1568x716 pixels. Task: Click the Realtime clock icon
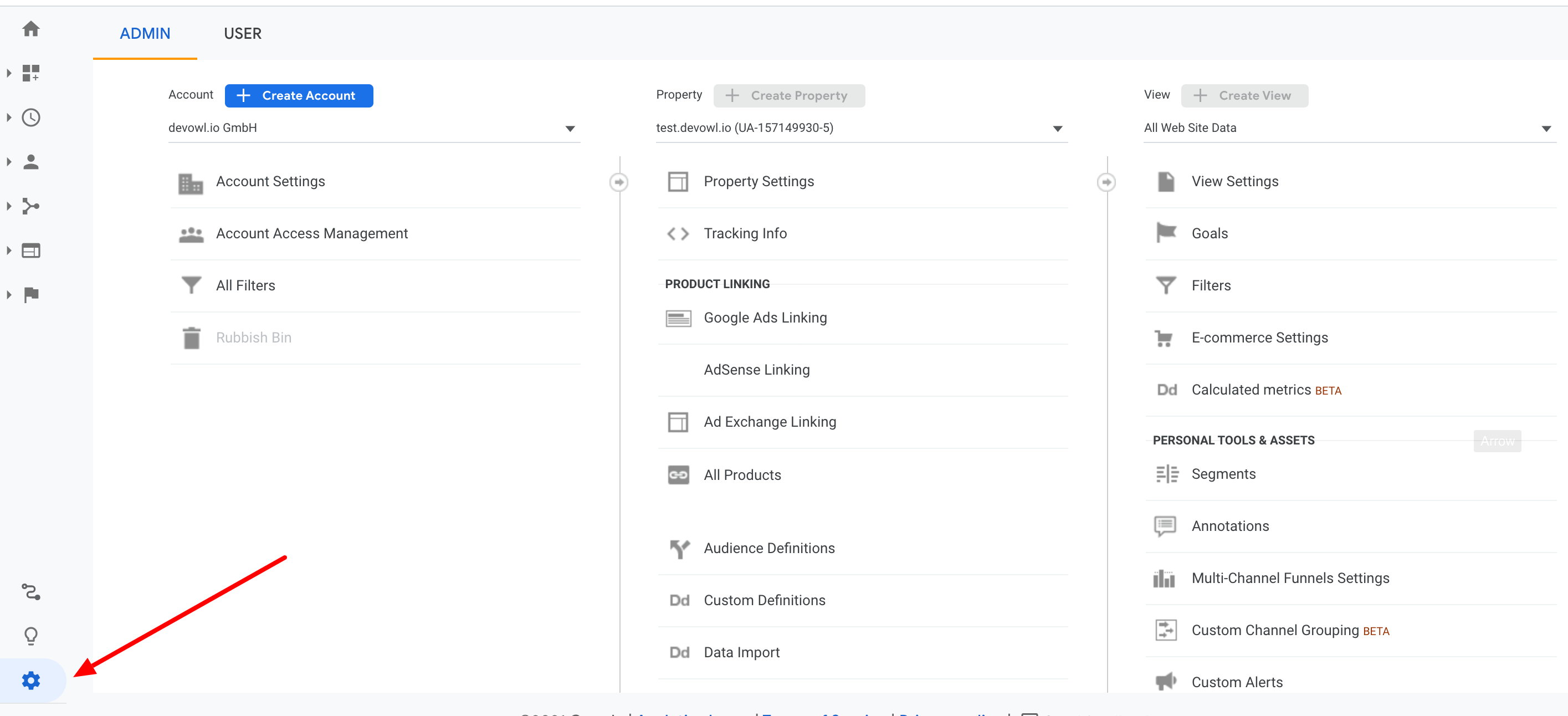[31, 117]
